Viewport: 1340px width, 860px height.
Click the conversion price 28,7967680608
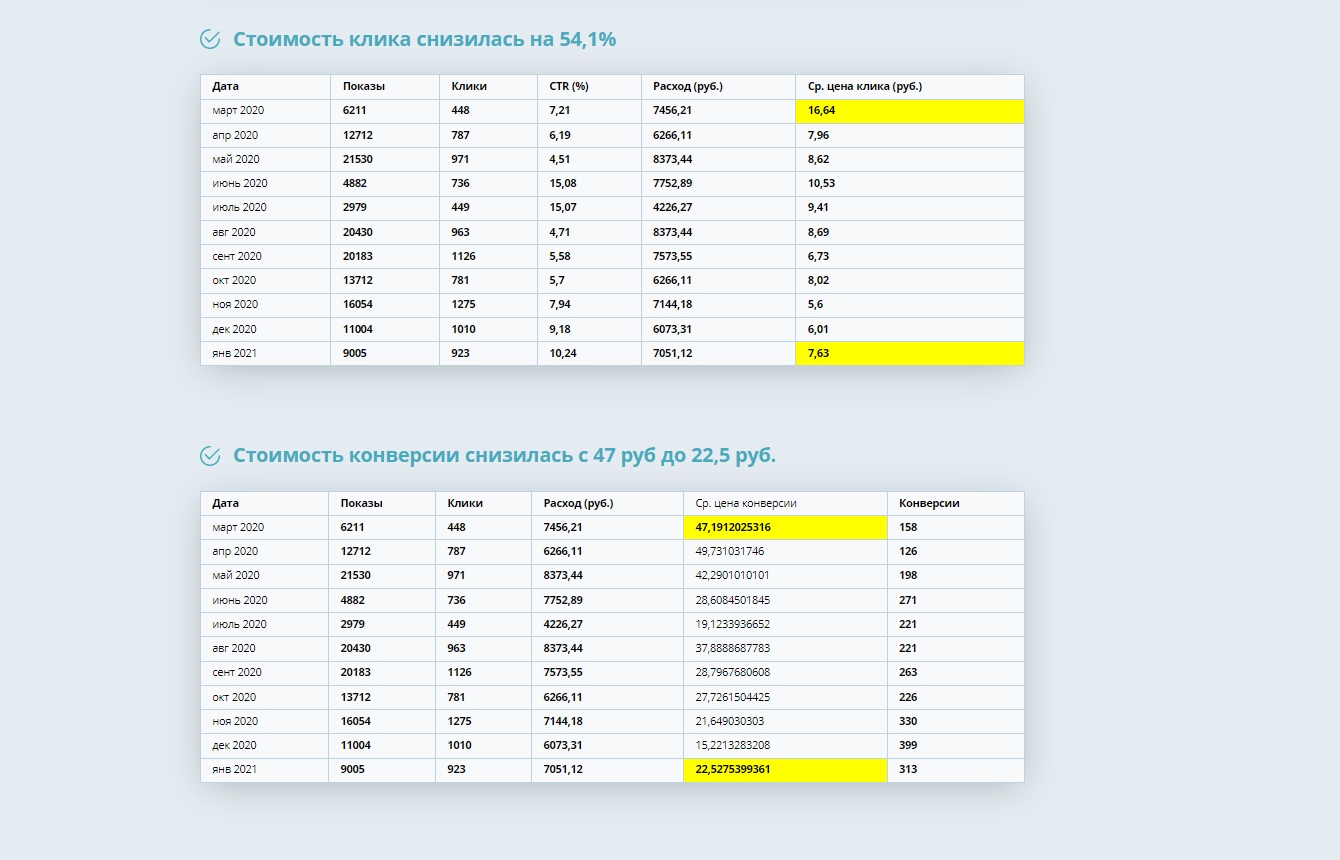pos(733,672)
